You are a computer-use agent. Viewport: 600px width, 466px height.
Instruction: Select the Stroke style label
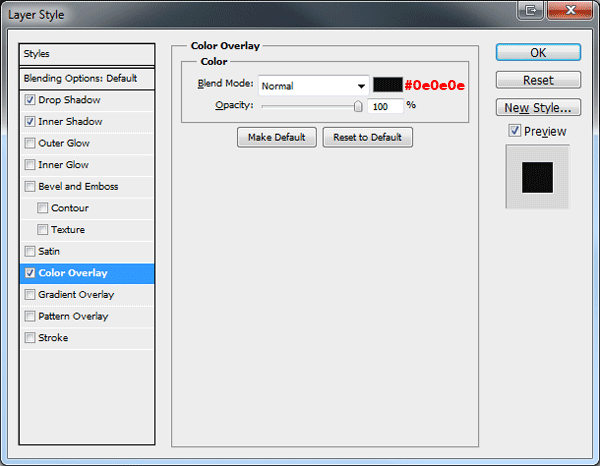(53, 338)
